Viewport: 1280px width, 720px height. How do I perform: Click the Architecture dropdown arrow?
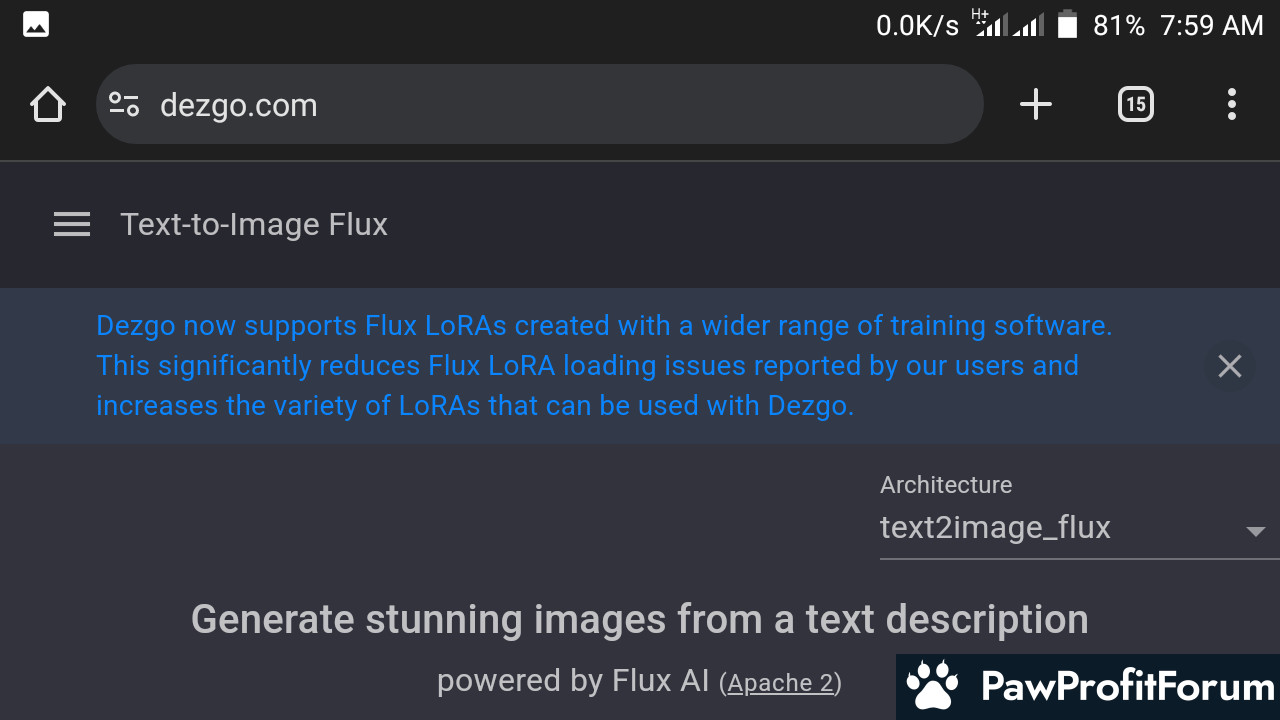[1256, 531]
